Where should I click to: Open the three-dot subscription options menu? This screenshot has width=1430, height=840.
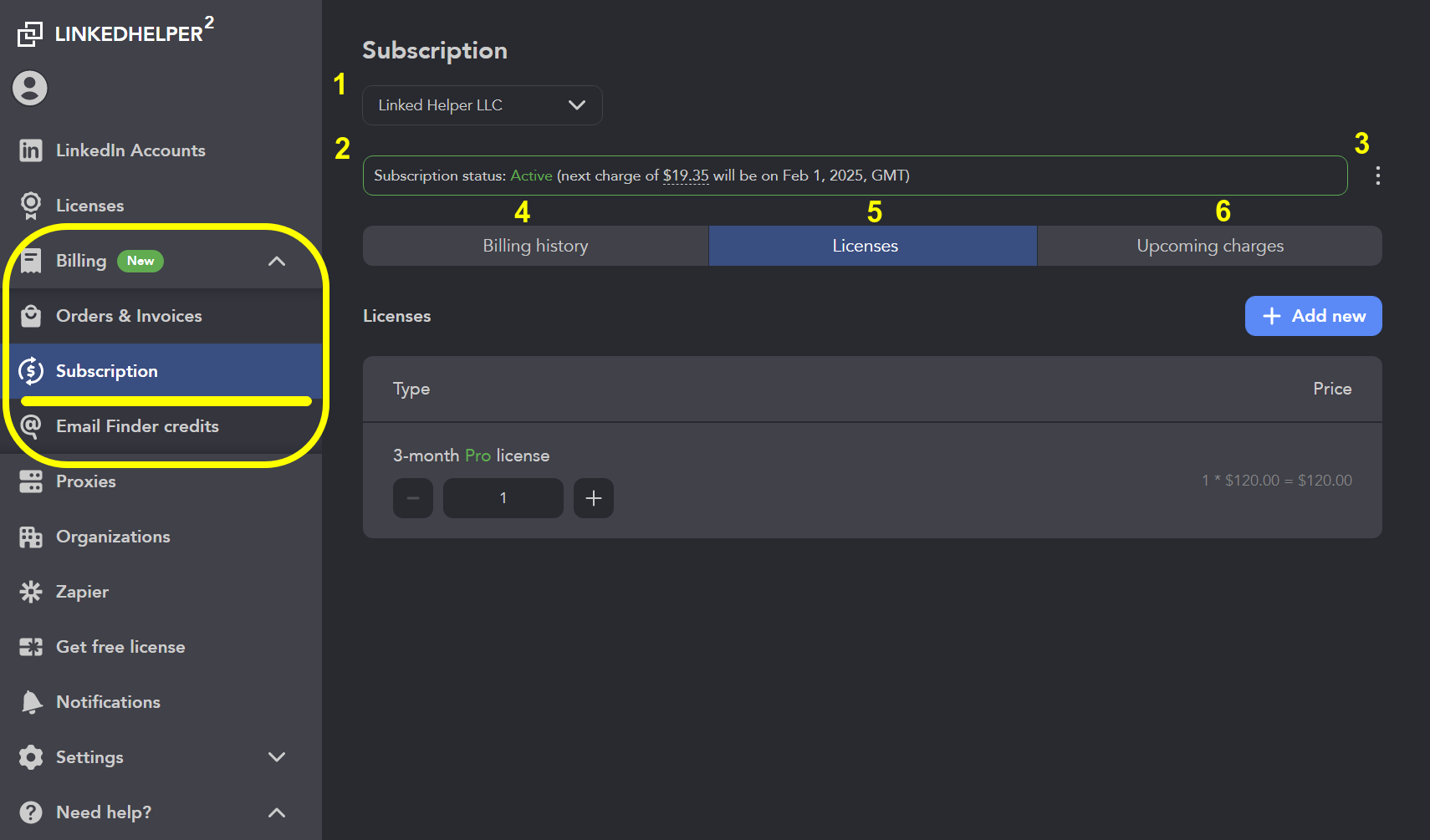[x=1376, y=176]
